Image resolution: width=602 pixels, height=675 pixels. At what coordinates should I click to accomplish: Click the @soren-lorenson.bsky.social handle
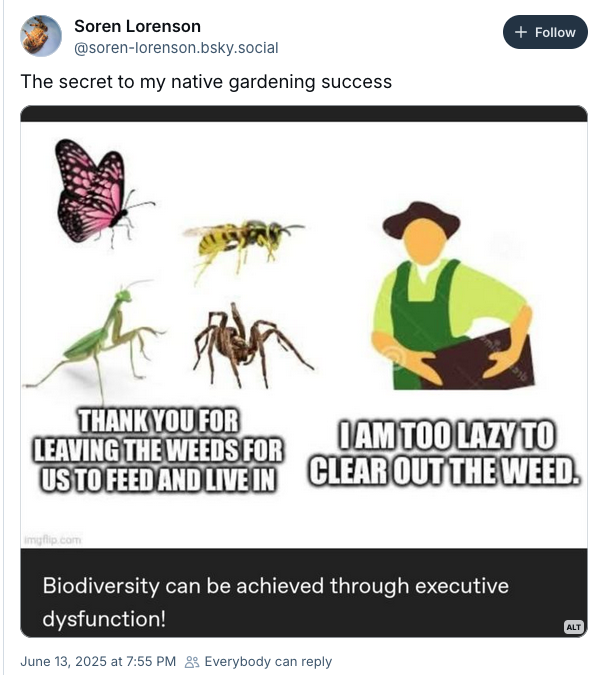pyautogui.click(x=176, y=48)
